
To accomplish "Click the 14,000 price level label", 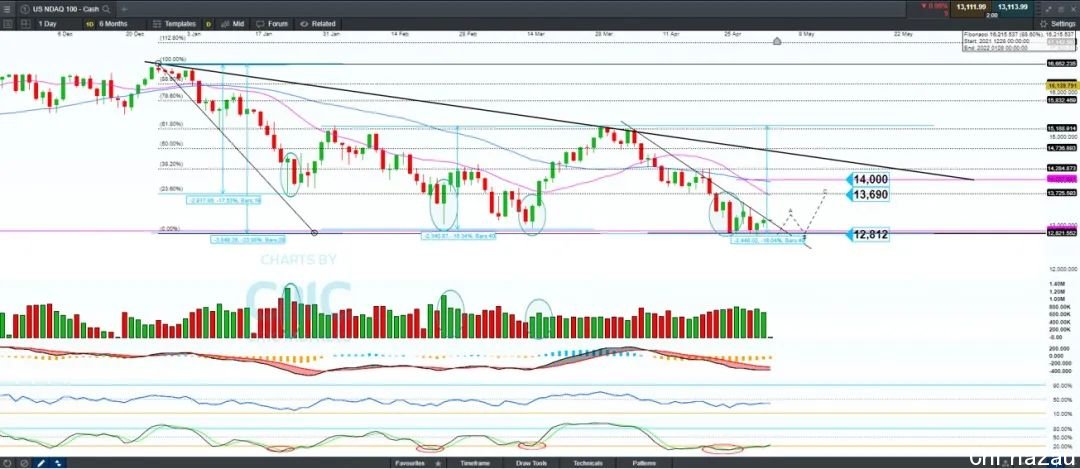I will coord(867,179).
